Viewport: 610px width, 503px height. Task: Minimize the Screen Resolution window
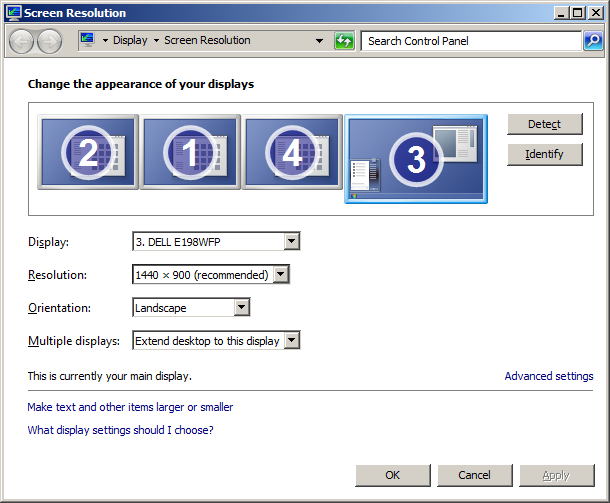point(561,13)
